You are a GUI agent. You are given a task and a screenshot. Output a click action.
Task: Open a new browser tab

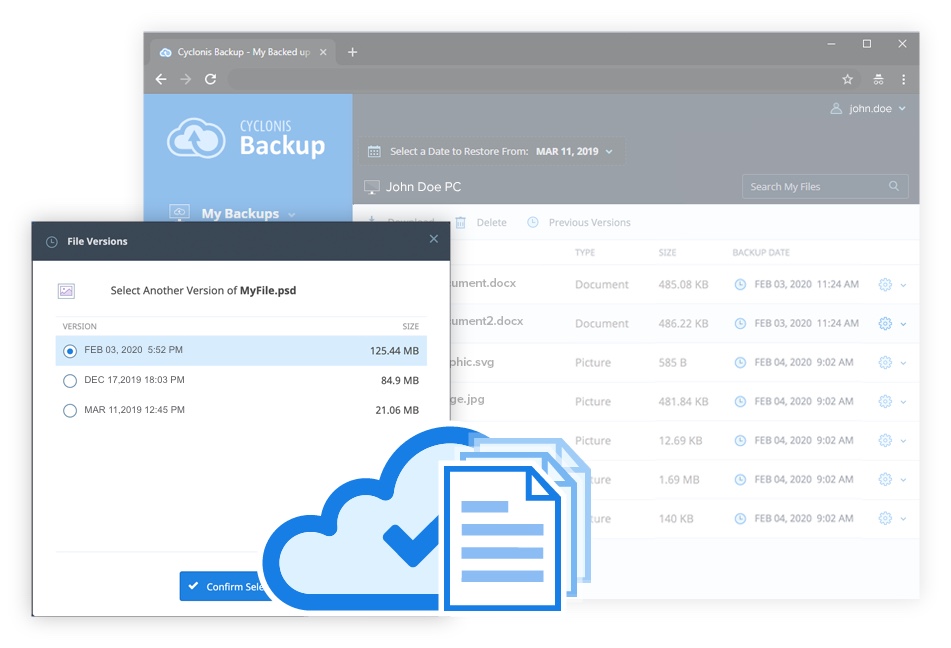pos(352,52)
